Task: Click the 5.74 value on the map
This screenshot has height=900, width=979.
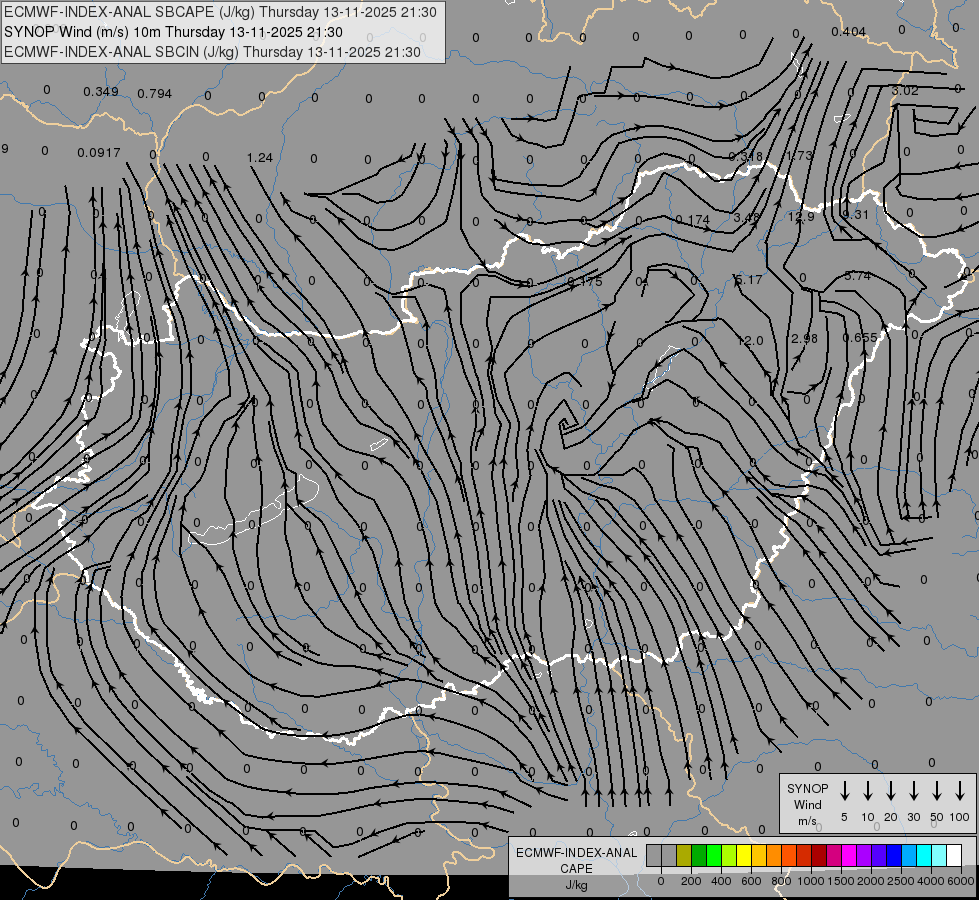Action: click(x=857, y=275)
